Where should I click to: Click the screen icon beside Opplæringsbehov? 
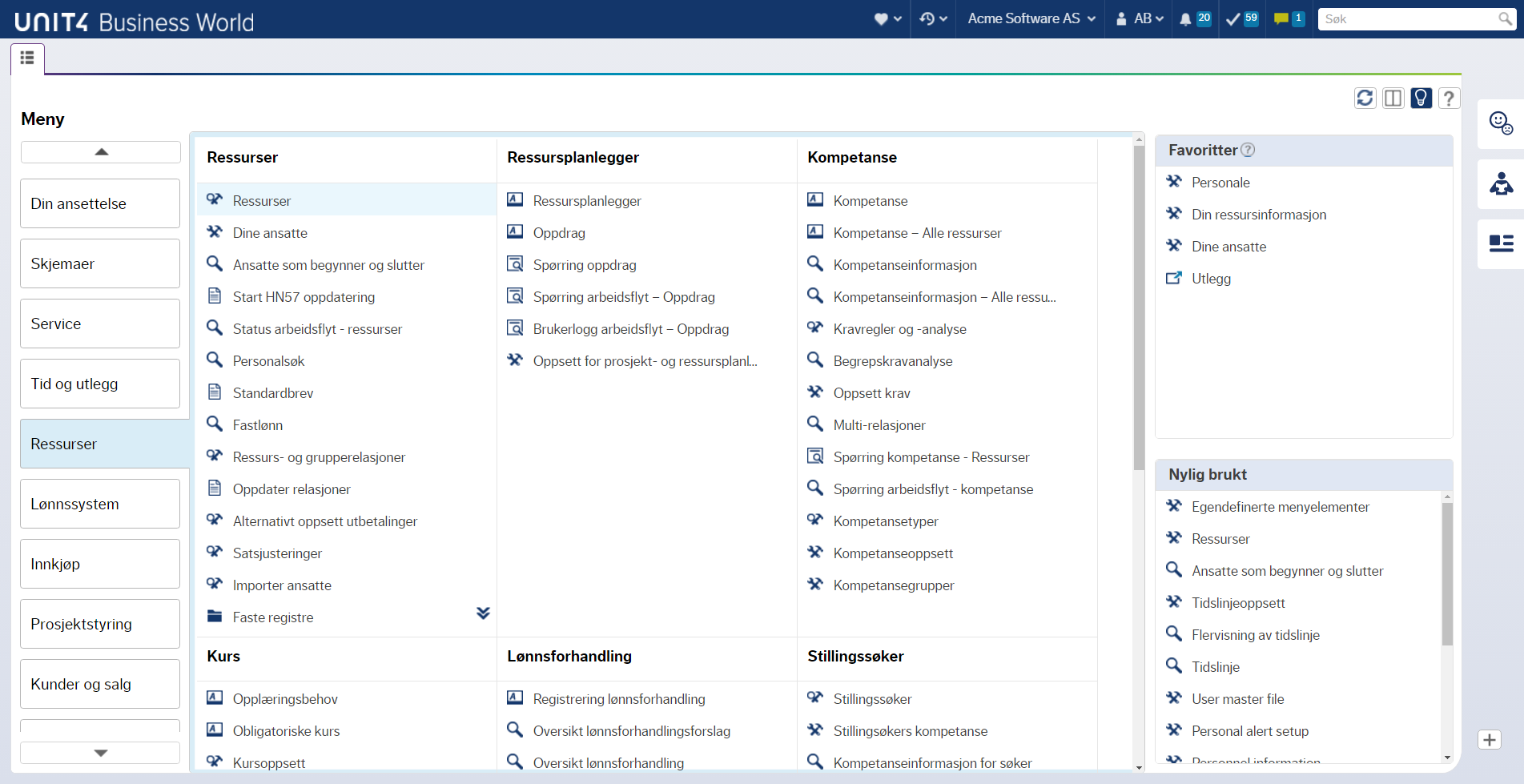point(215,698)
